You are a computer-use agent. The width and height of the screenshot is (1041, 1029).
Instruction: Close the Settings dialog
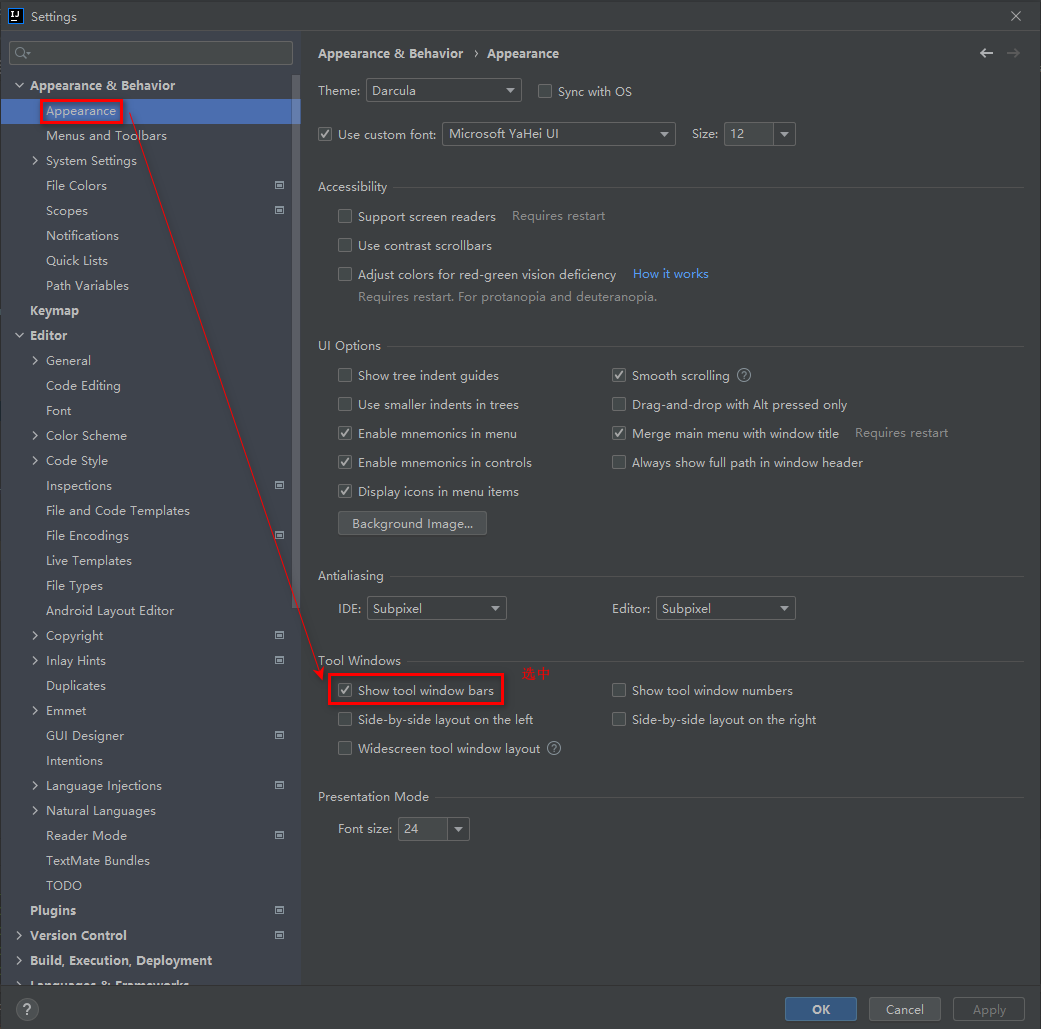(x=1016, y=16)
